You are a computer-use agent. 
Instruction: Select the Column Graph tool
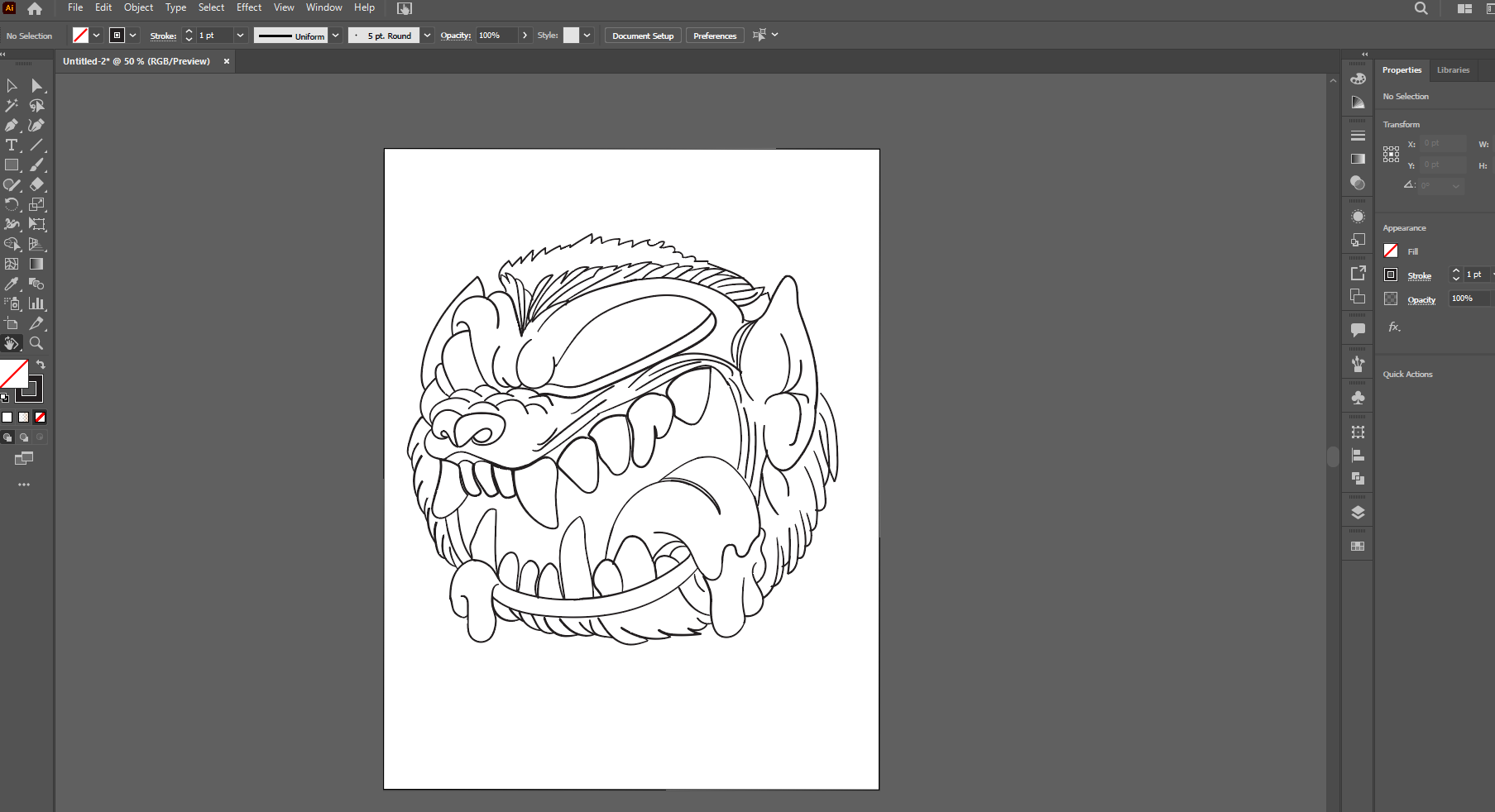point(36,304)
